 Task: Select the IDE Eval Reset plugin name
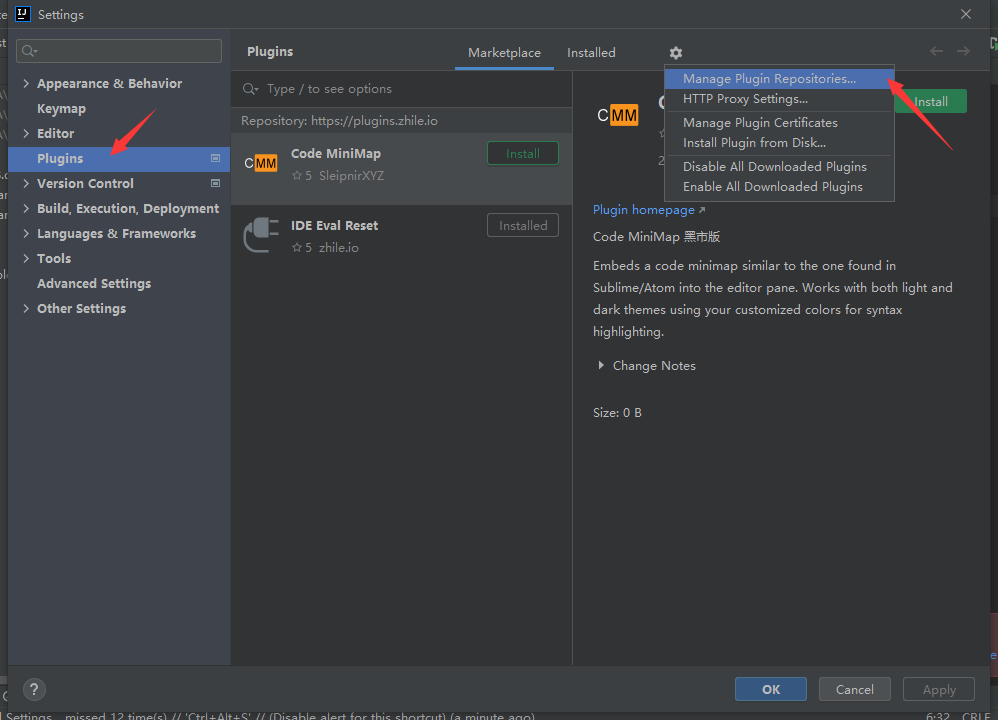[x=334, y=225]
